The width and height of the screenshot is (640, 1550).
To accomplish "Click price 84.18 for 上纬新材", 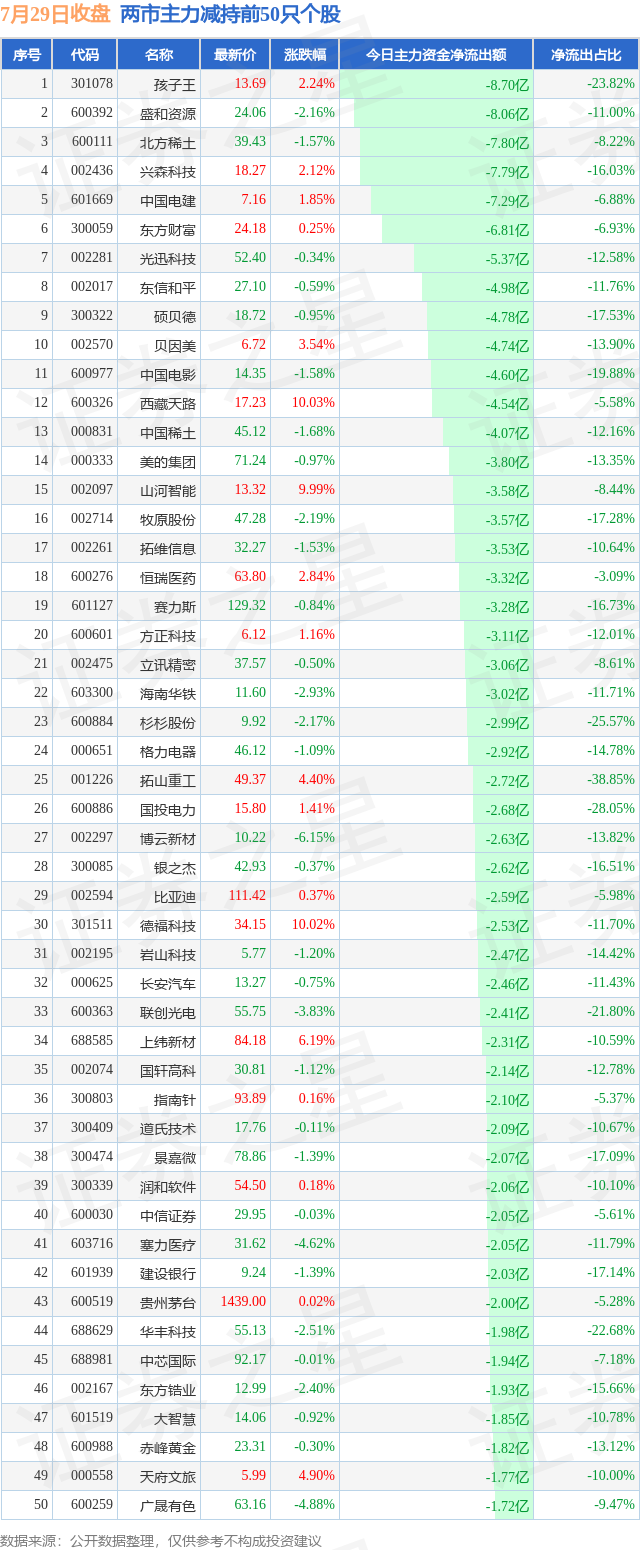I will pos(250,1041).
